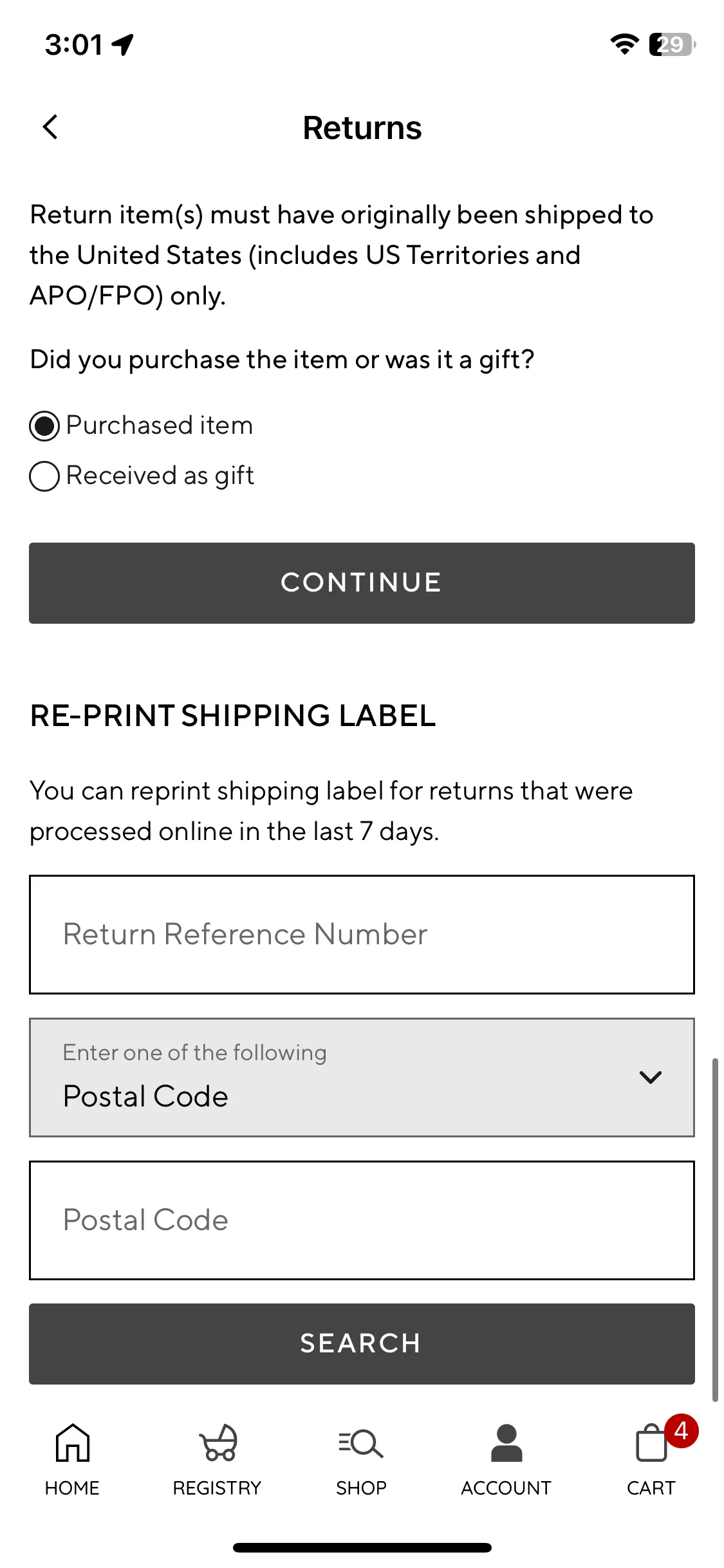Image resolution: width=724 pixels, height=1568 pixels.
Task: Select the Purchased item radio button
Action: (x=44, y=426)
